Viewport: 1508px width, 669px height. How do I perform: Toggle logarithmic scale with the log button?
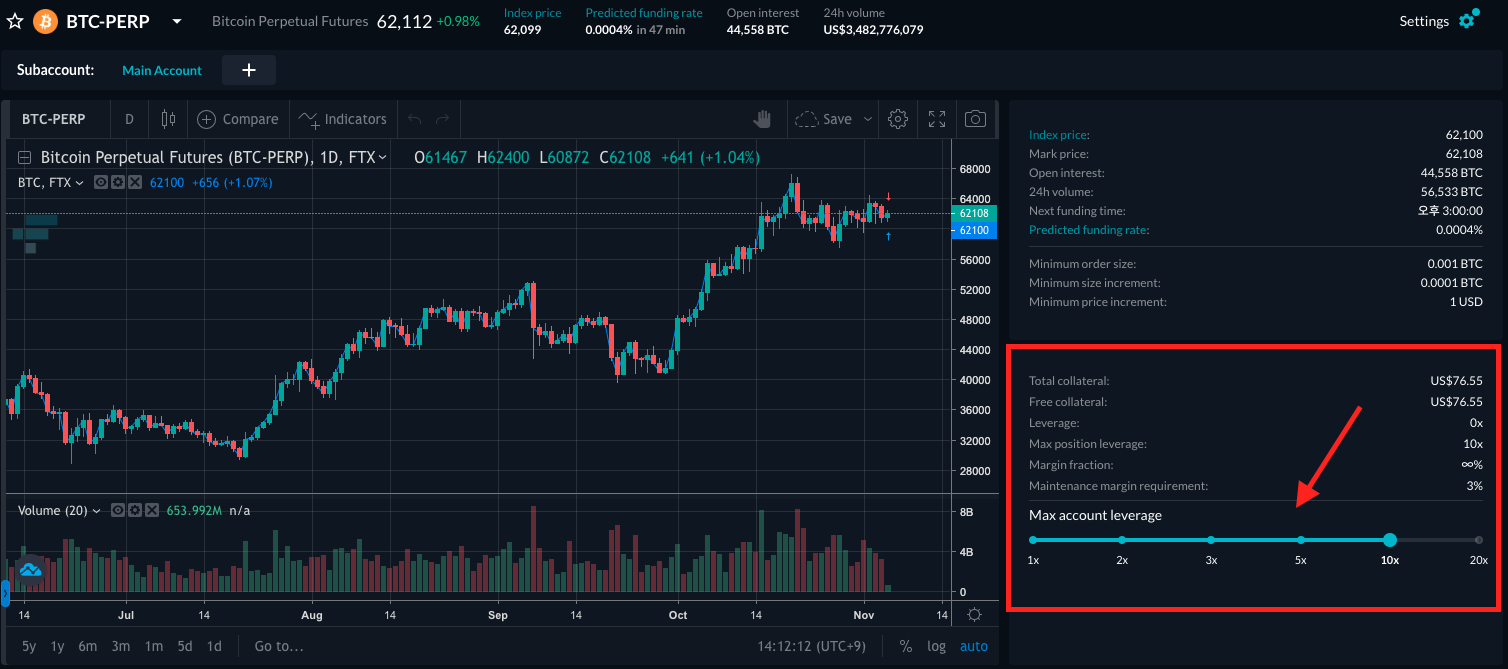(x=936, y=646)
